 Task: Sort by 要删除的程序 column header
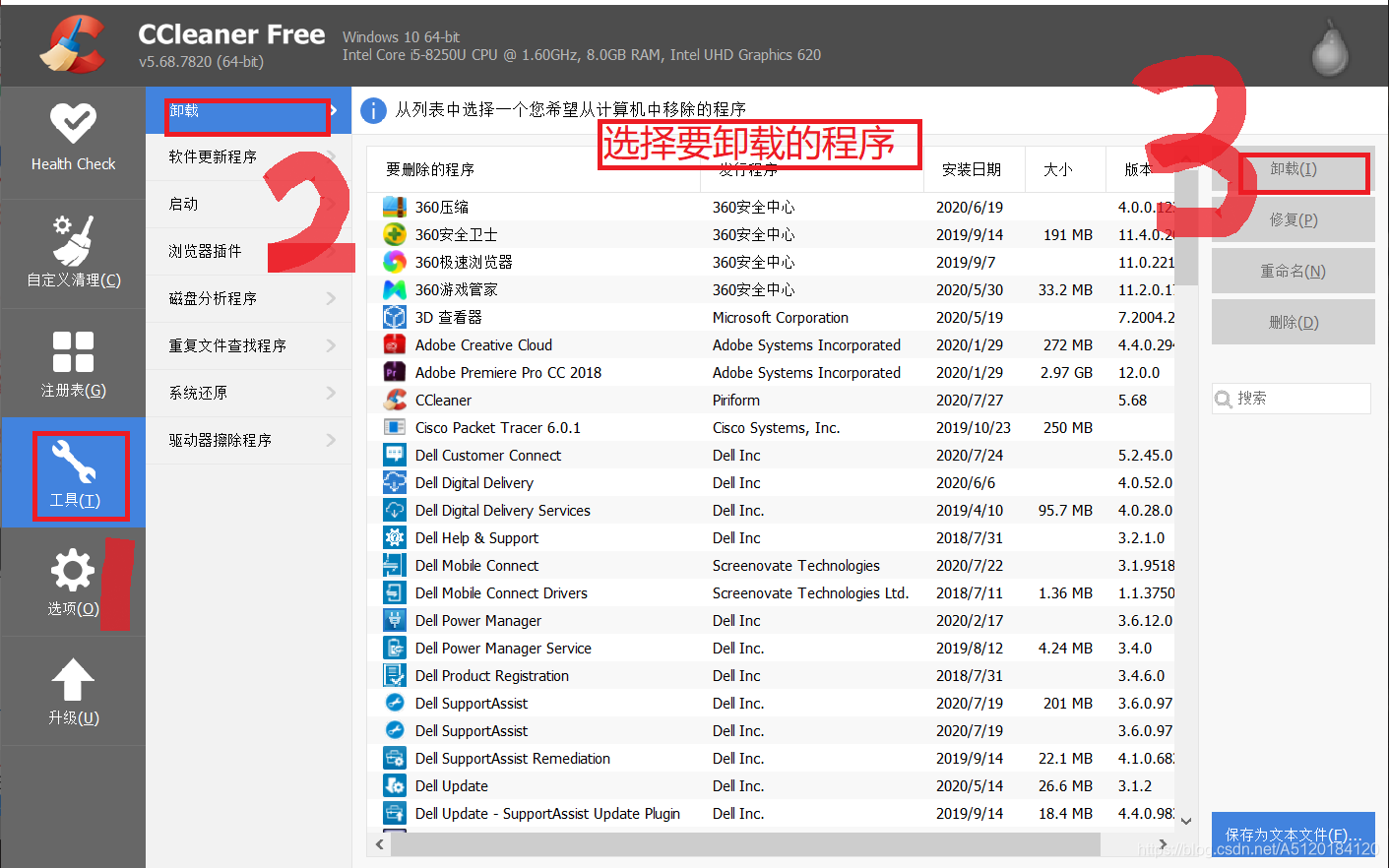tap(534, 169)
